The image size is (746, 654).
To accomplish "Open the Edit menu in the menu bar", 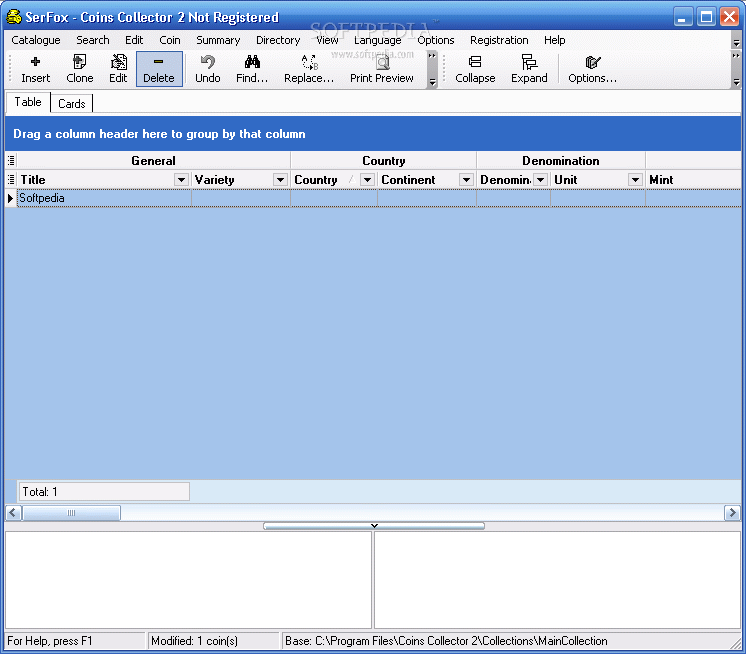I will click(x=134, y=40).
